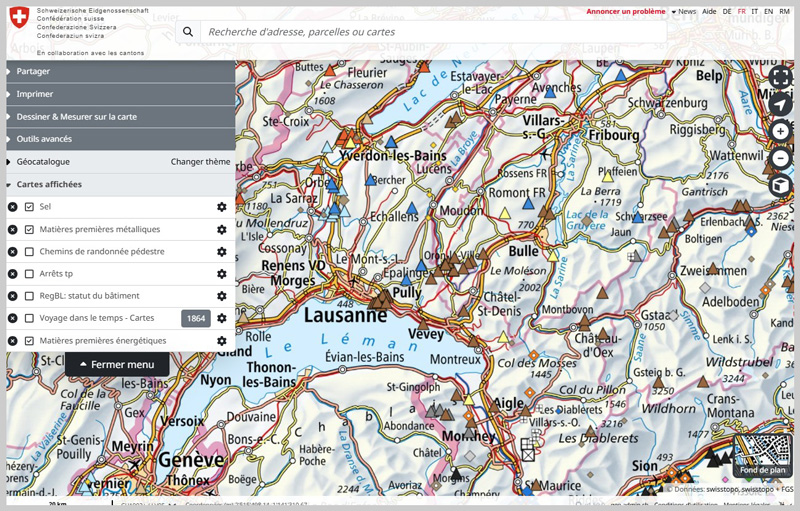800x511 pixels.
Task: Expand the Géocatalogue panel
Action: coord(43,162)
